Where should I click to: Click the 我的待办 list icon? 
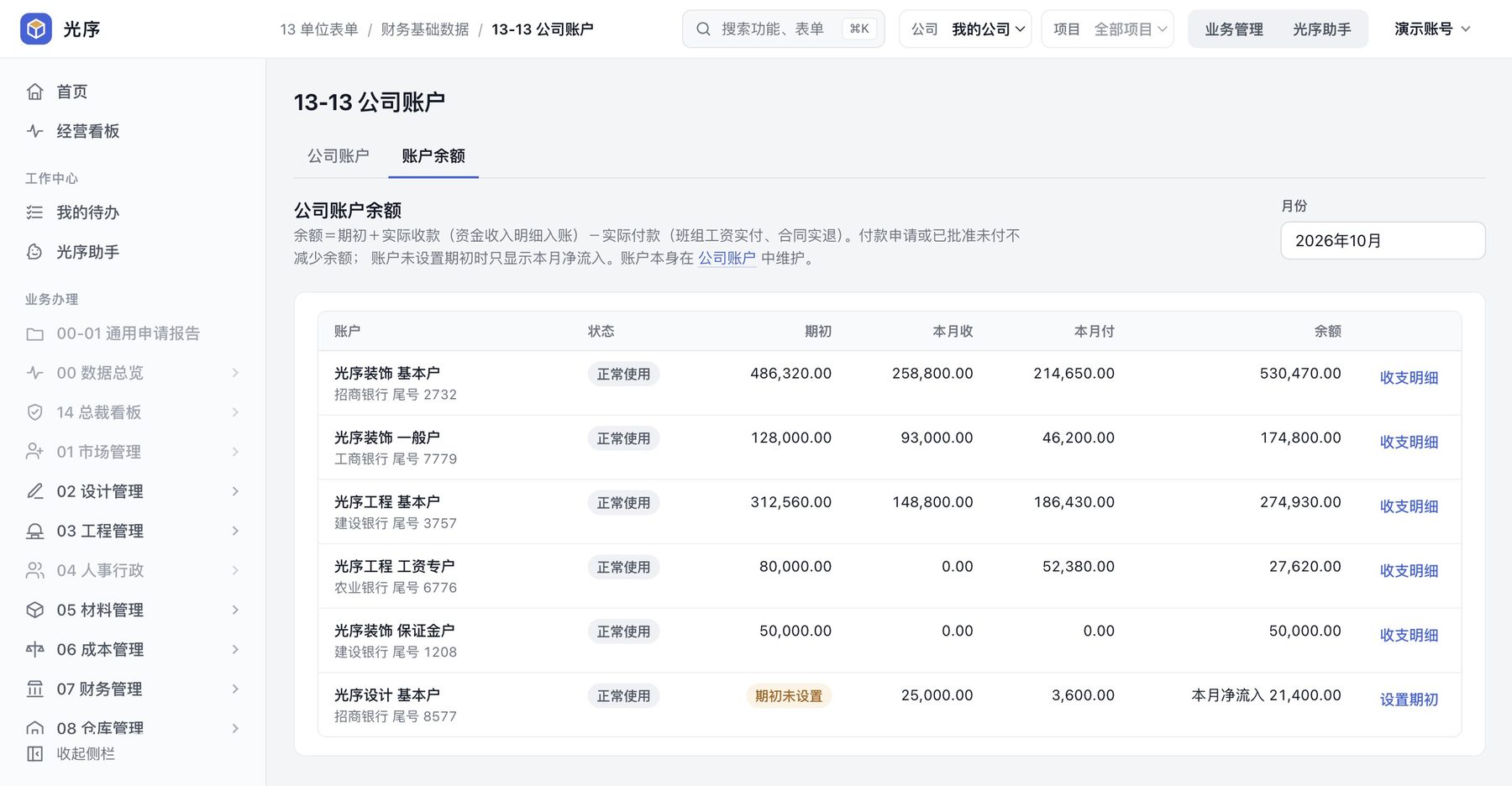(x=34, y=212)
